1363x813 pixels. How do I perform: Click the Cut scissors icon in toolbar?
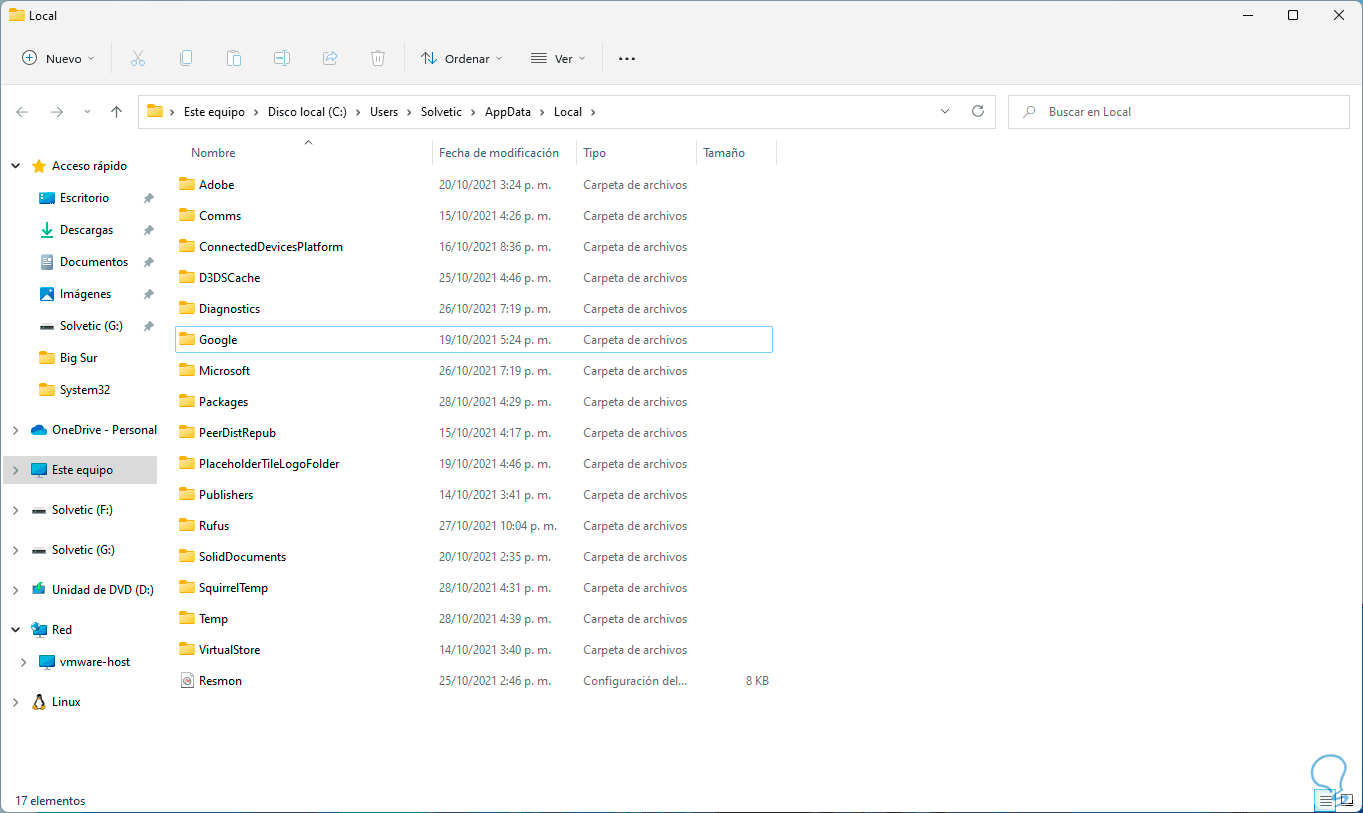point(138,59)
